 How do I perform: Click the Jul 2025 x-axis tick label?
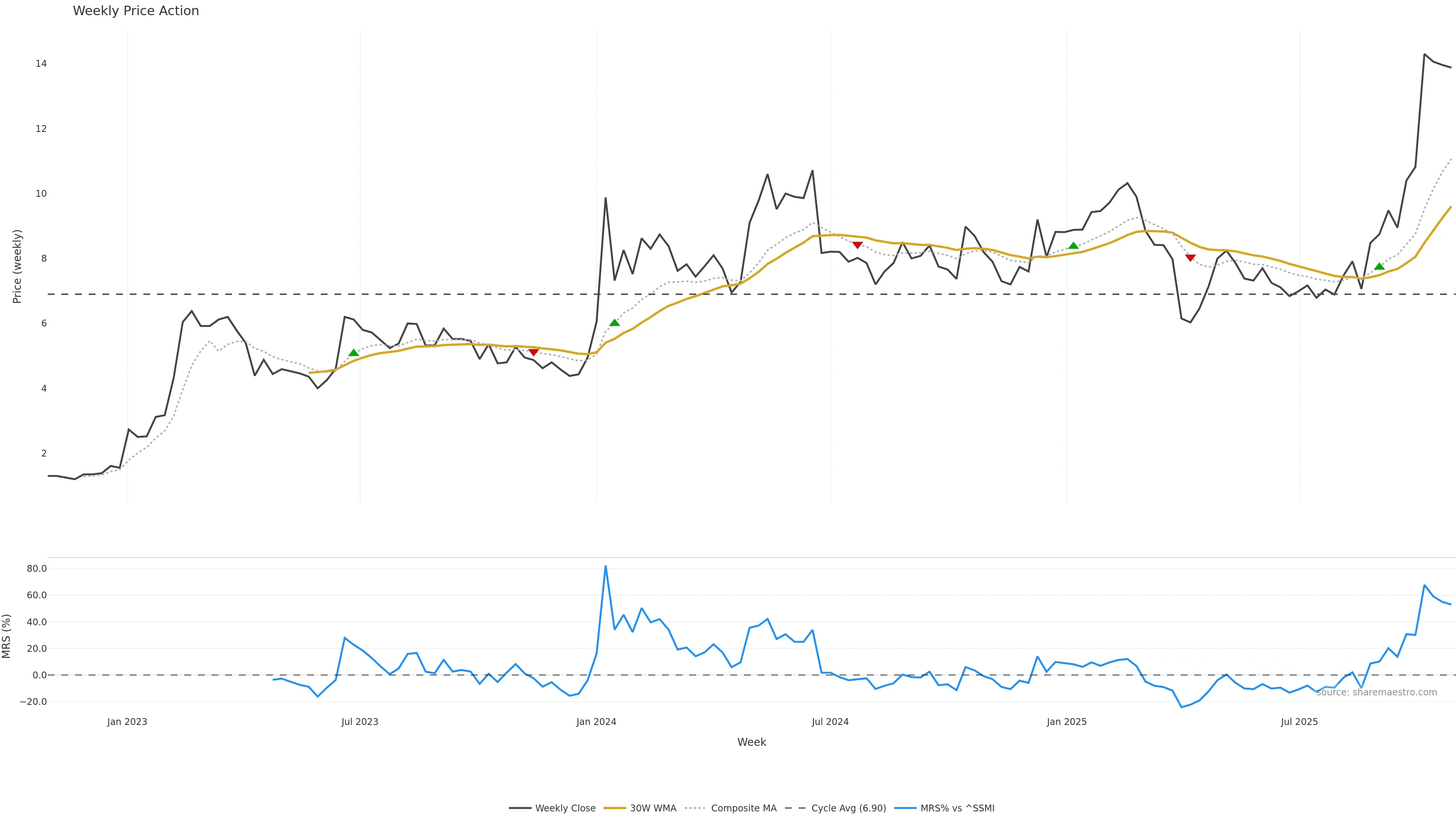point(1299,722)
